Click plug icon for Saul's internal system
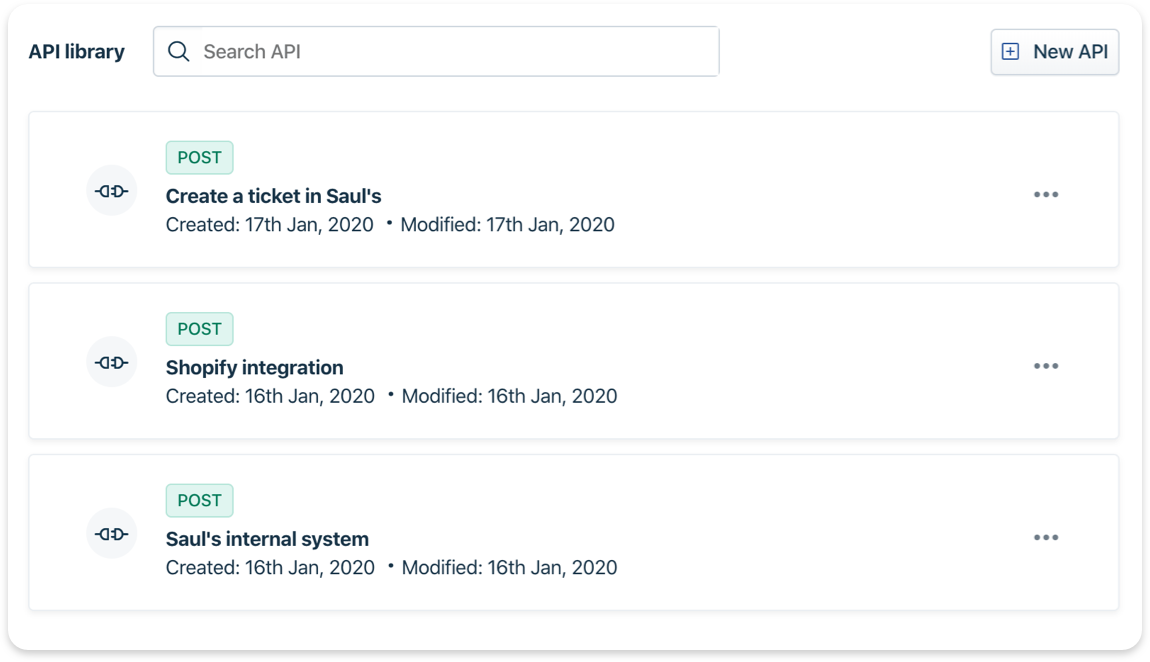The height and width of the screenshot is (662, 1150). (111, 534)
